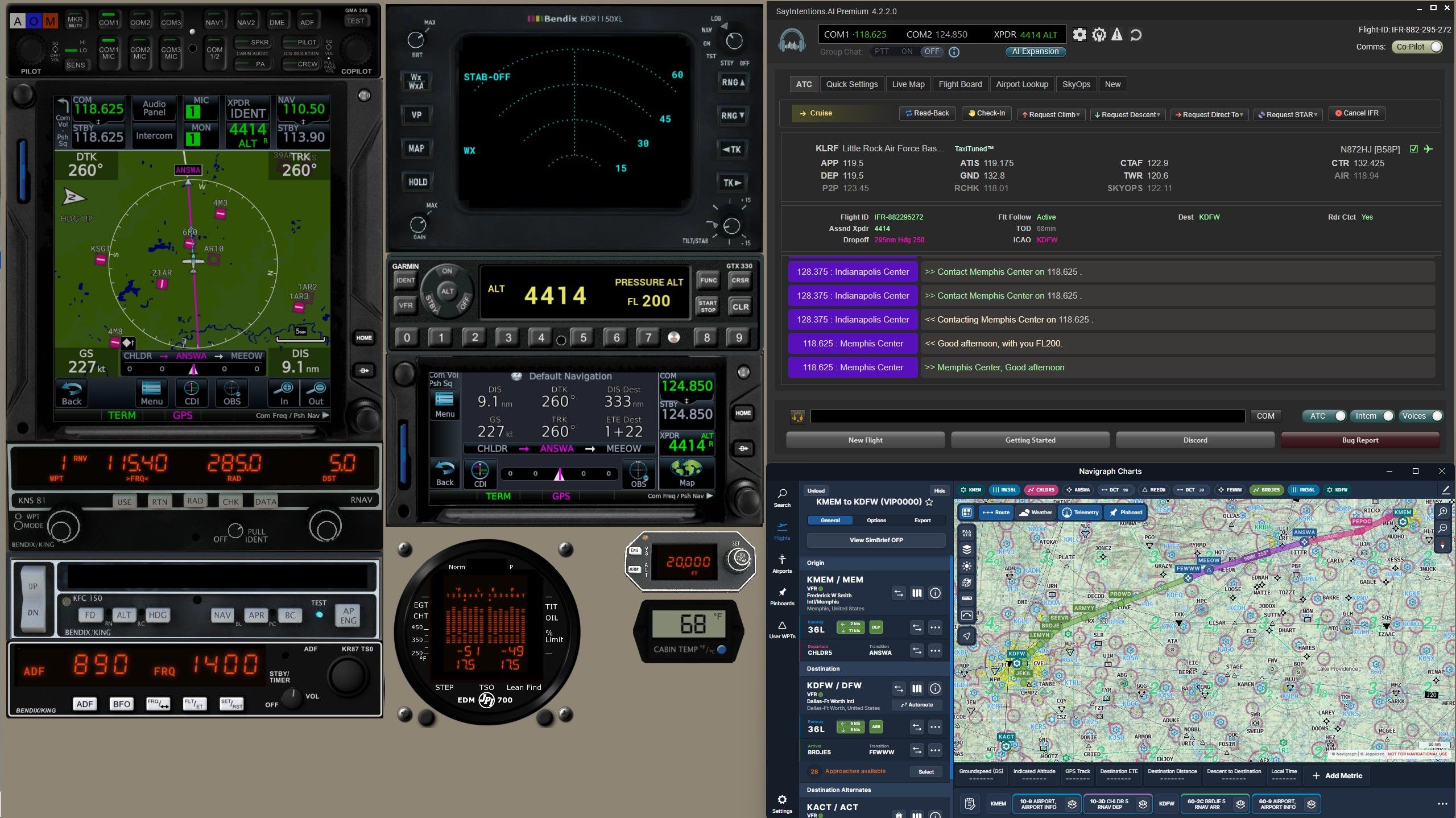1456x818 pixels.
Task: Click Select for approaches available
Action: (x=926, y=772)
